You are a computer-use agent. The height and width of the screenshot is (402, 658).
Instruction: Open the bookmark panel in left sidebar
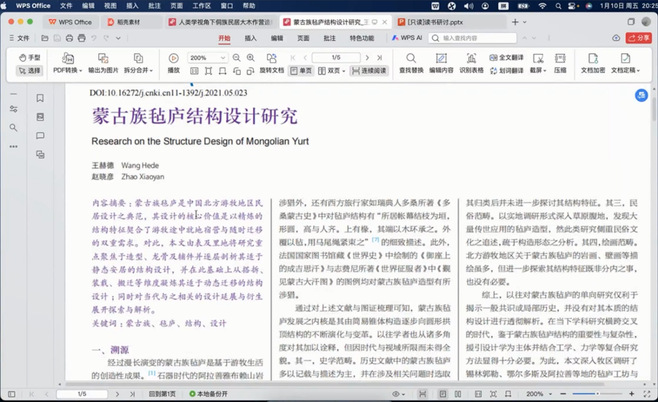coord(41,98)
